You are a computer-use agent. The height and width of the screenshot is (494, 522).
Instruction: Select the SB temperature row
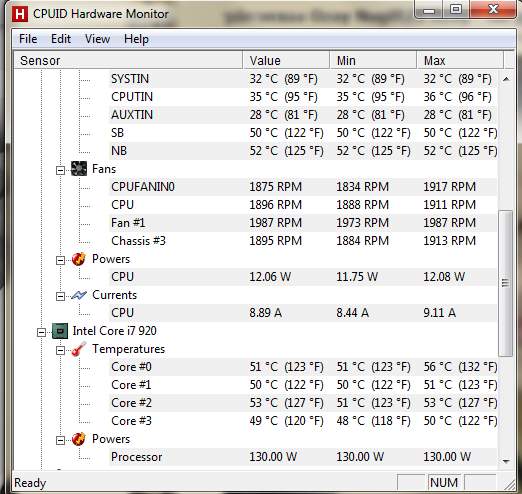(x=303, y=133)
